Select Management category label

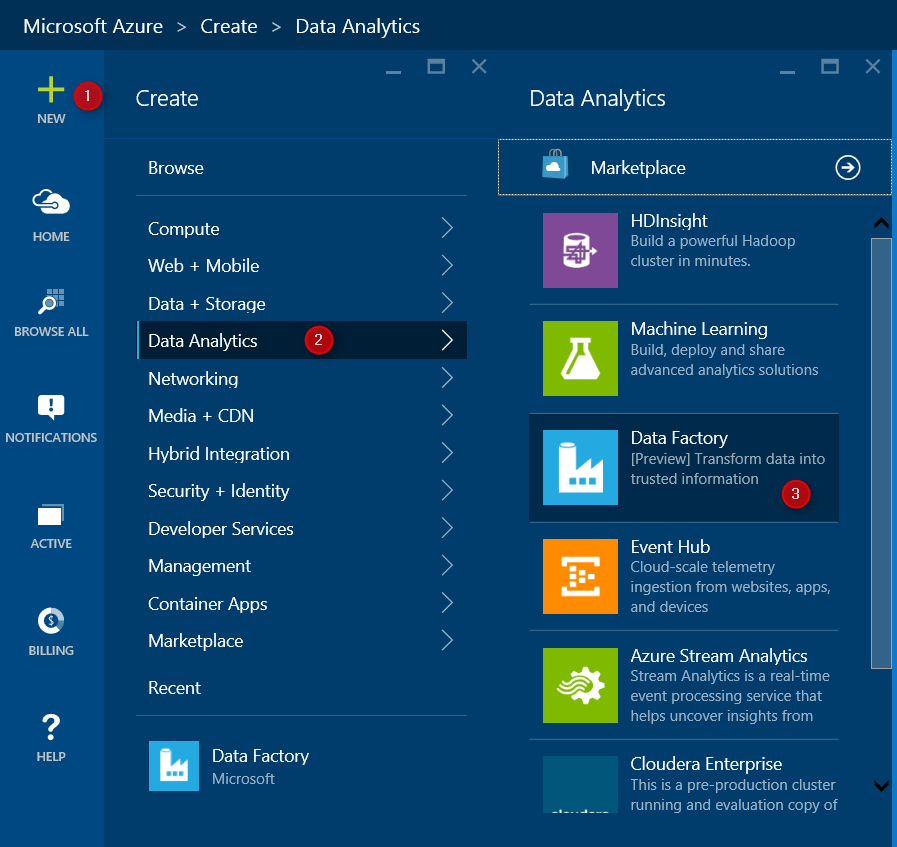[x=199, y=566]
